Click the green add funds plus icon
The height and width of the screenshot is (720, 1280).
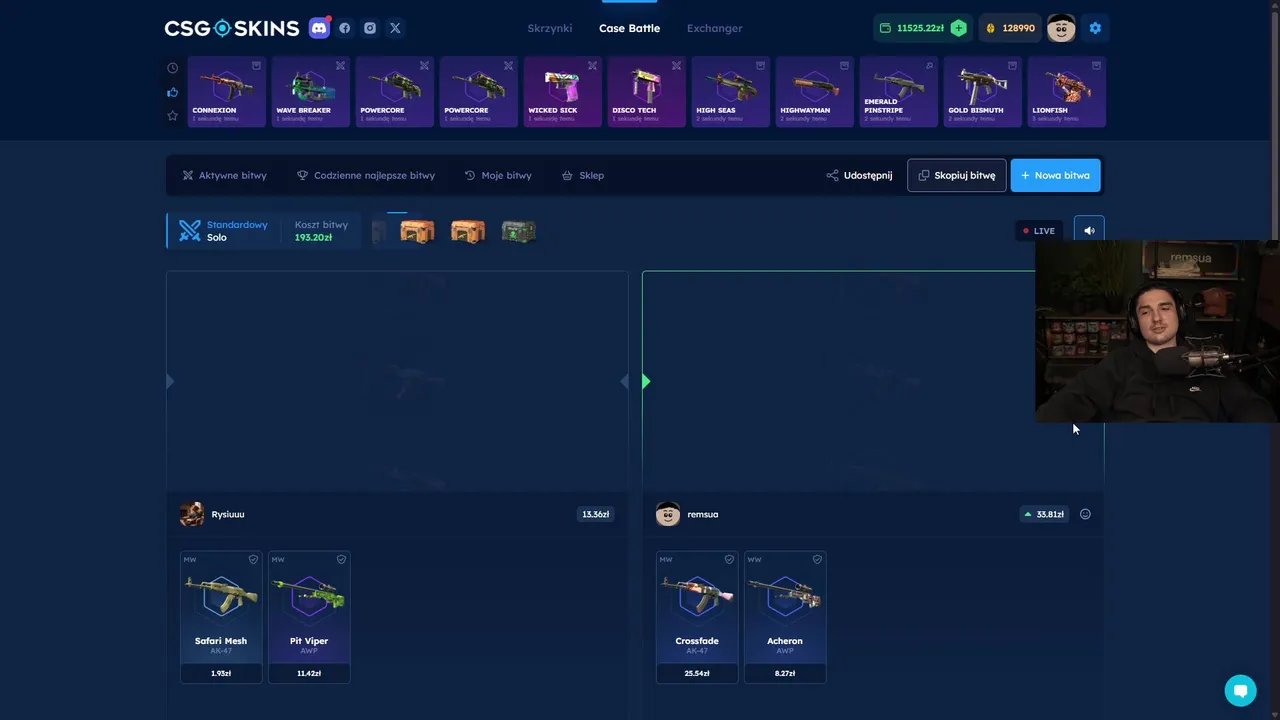click(x=958, y=28)
